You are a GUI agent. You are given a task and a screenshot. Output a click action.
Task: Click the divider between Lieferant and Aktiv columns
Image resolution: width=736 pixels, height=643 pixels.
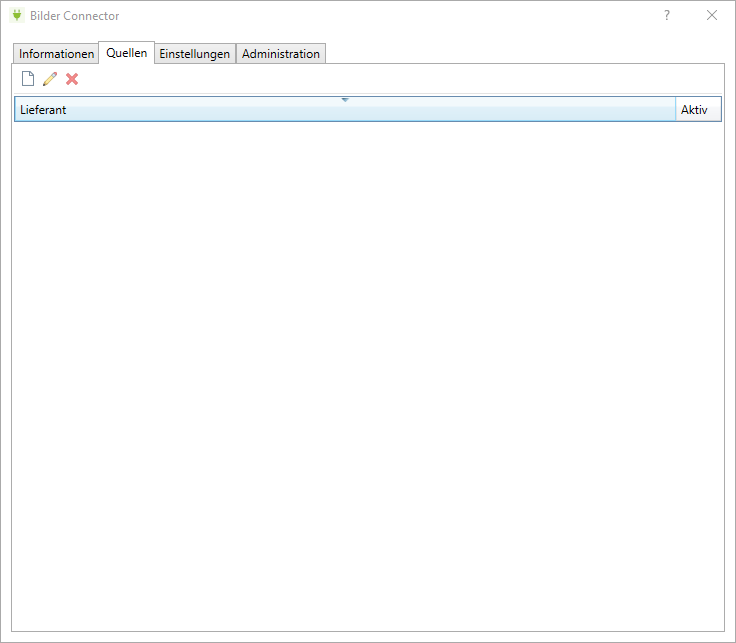[676, 110]
